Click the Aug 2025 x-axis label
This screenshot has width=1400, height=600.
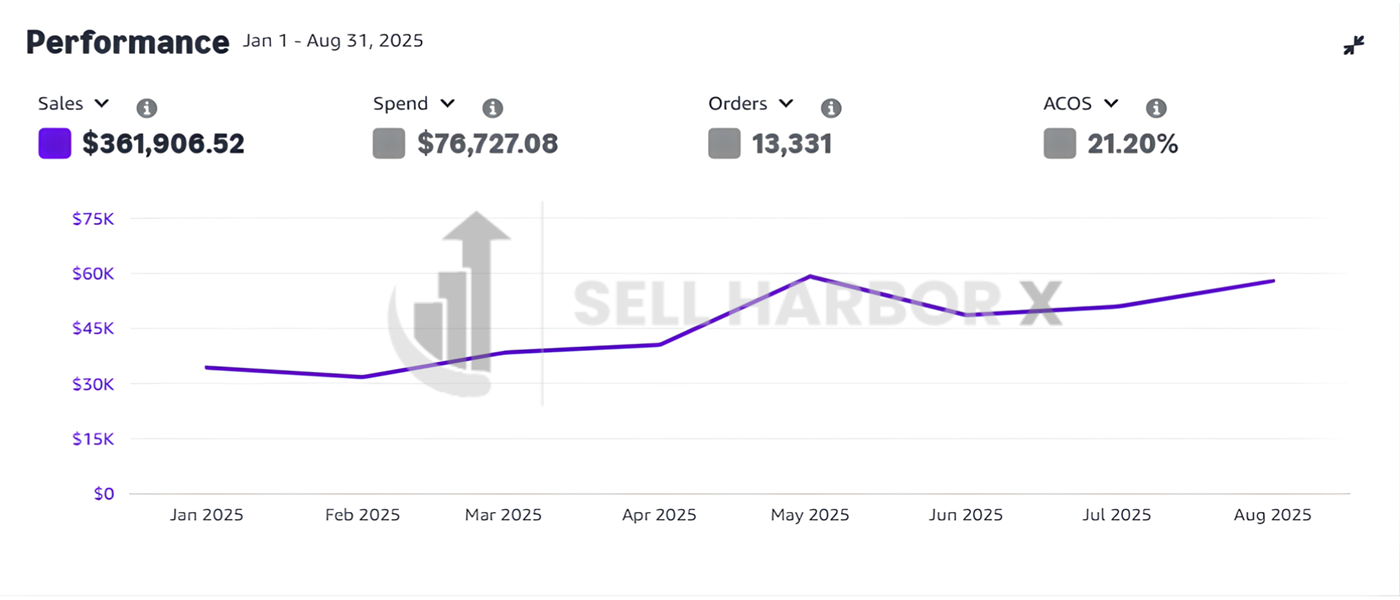pyautogui.click(x=1272, y=515)
